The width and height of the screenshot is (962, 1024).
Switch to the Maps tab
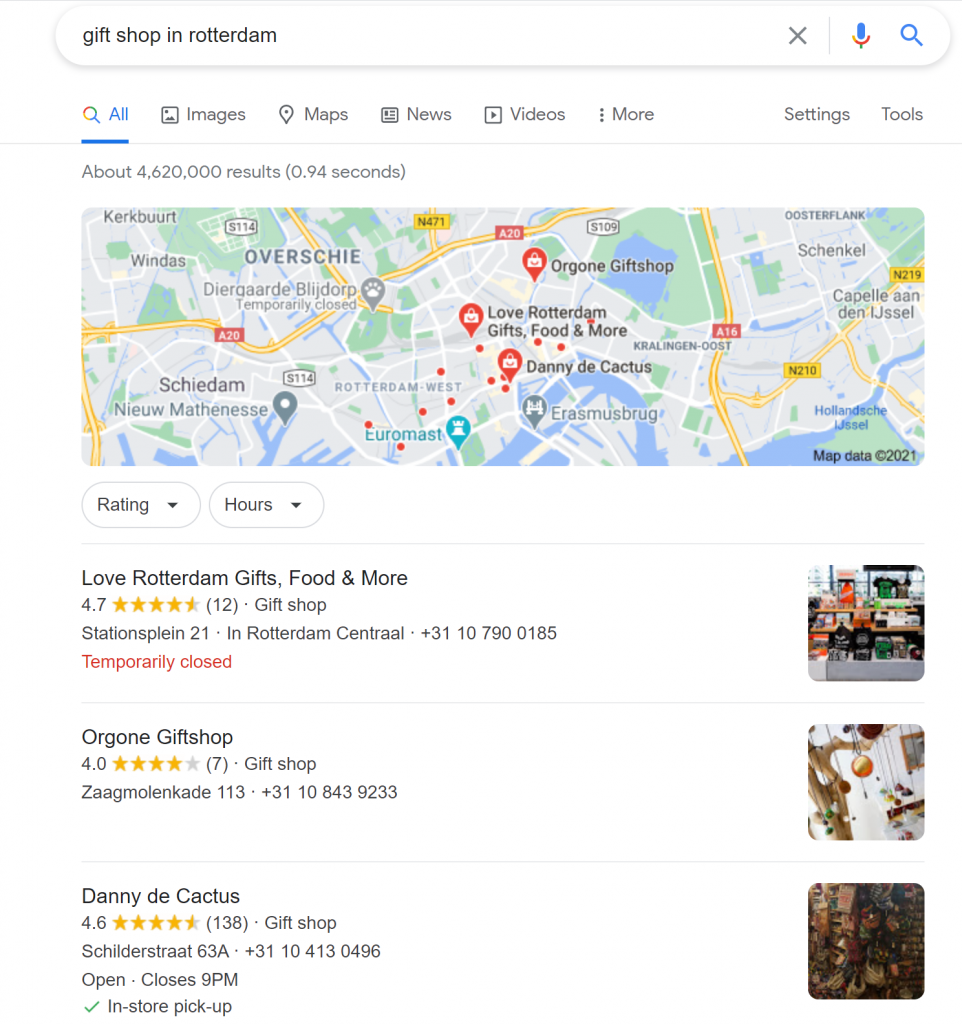313,114
